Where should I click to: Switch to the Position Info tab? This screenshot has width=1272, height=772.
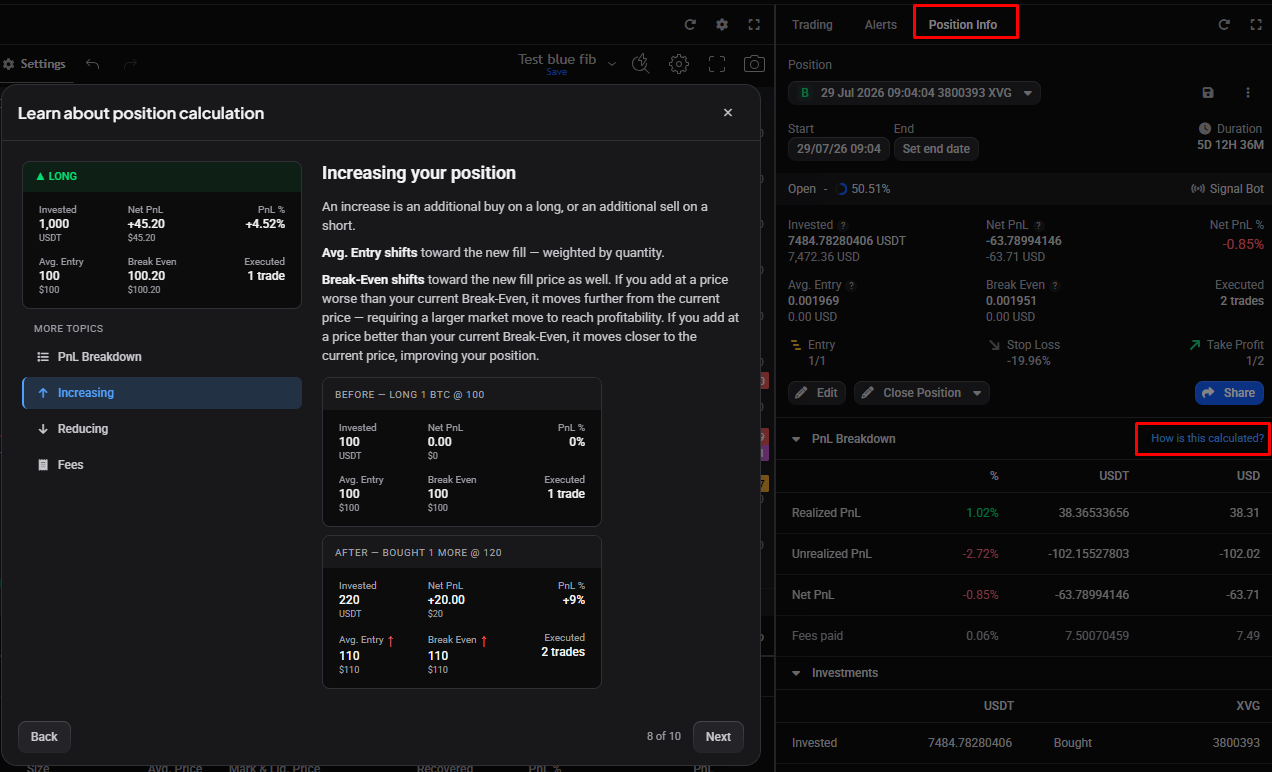pos(963,25)
